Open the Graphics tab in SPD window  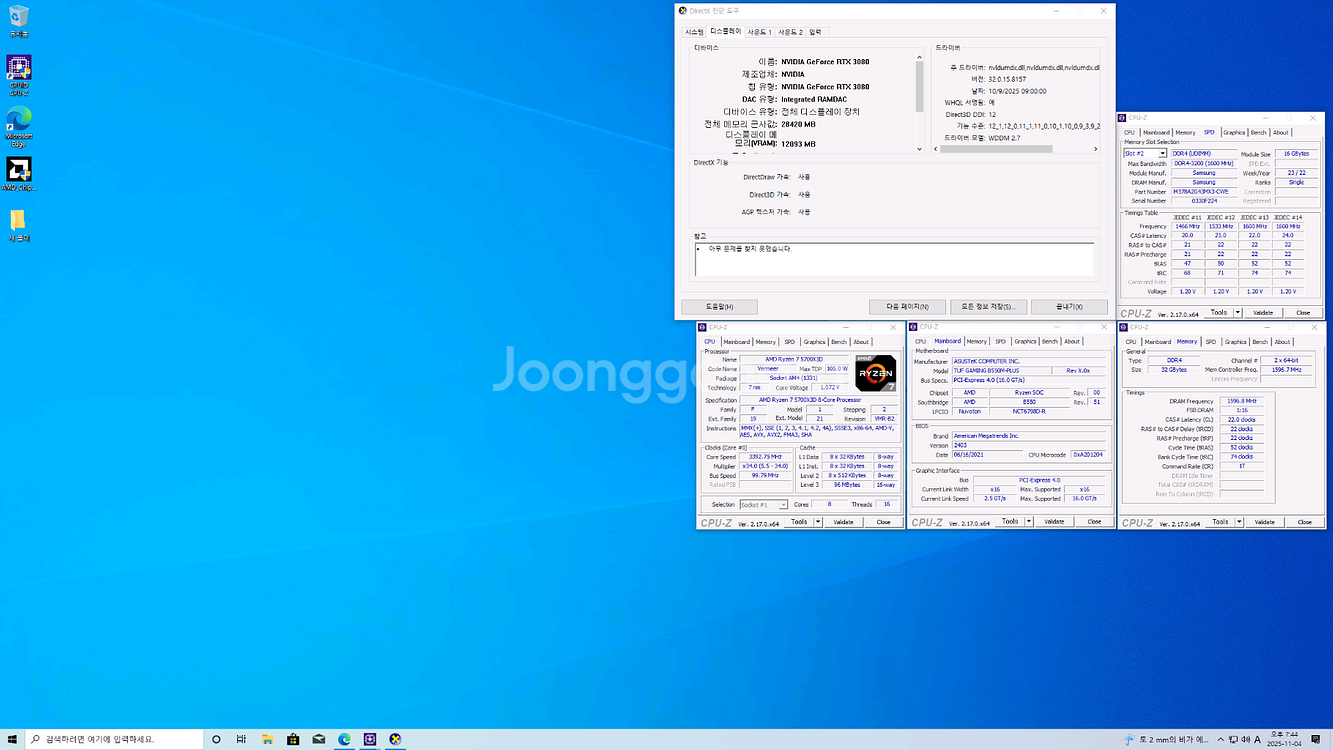click(x=1234, y=132)
